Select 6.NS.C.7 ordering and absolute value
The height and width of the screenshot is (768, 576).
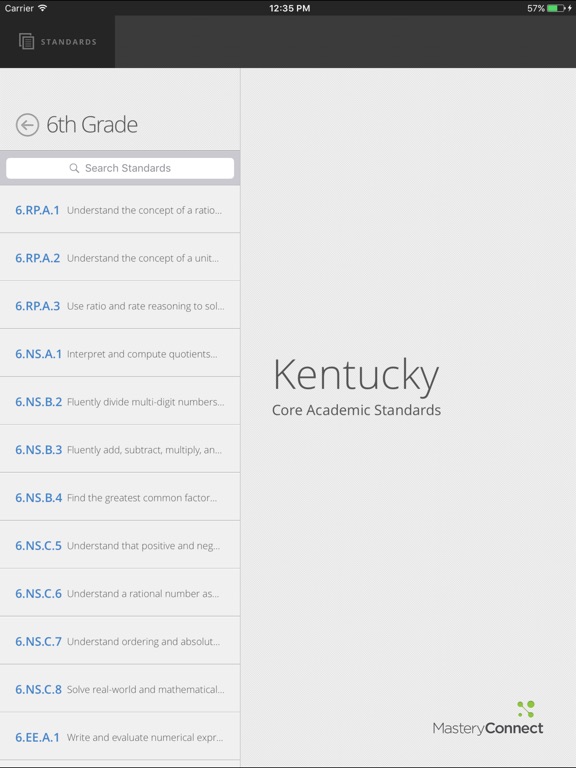[x=120, y=642]
